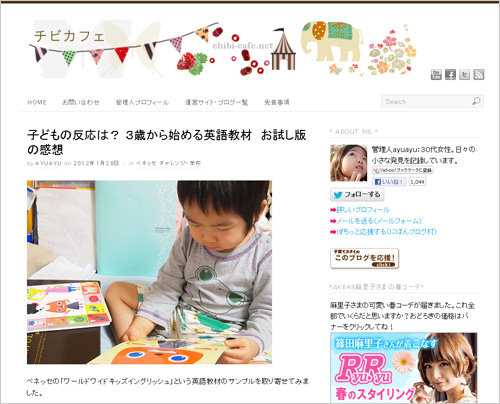
Task: Open the 詳しいプロフィール link
Action: [363, 210]
